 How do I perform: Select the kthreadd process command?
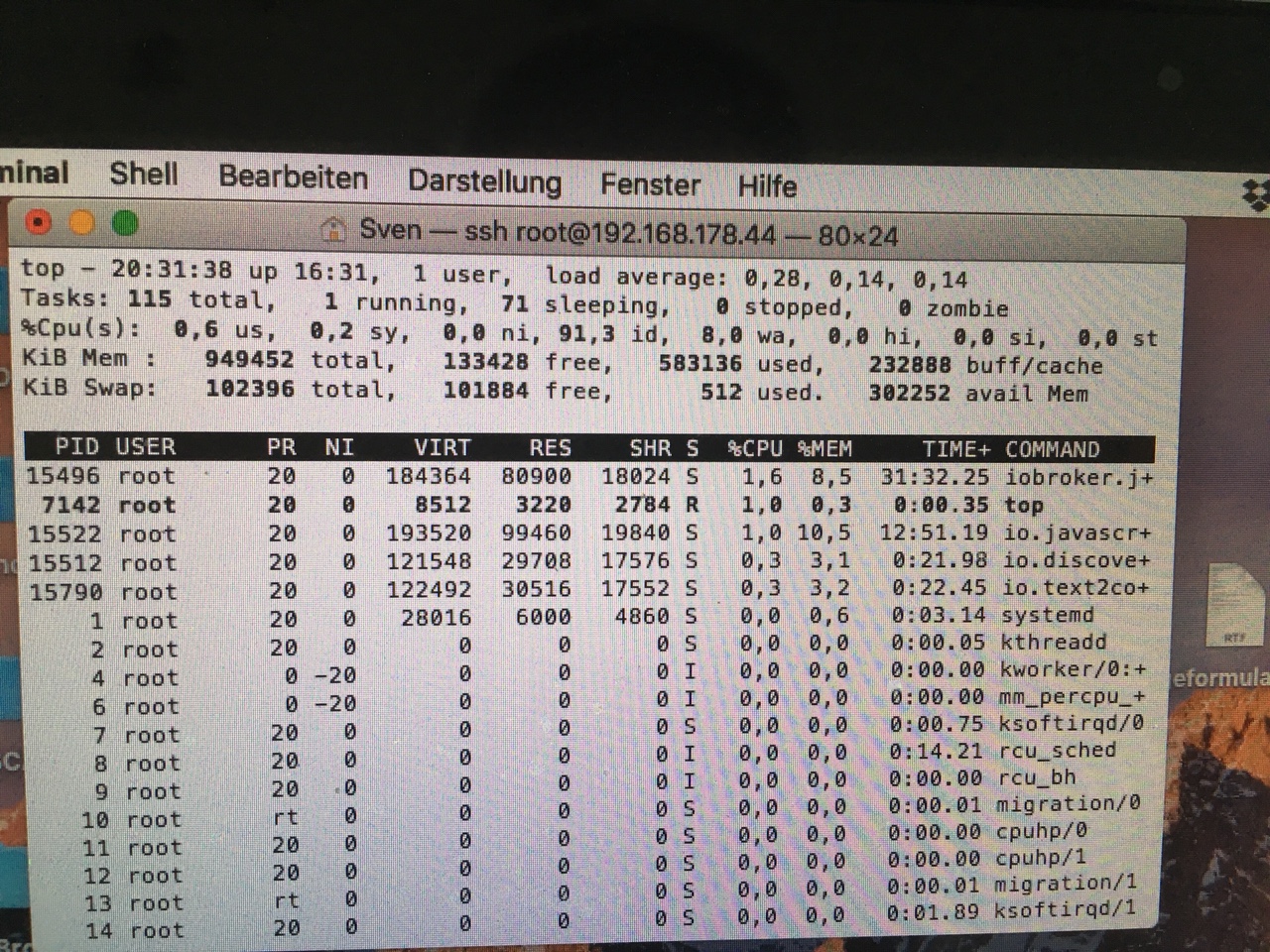tap(1054, 643)
